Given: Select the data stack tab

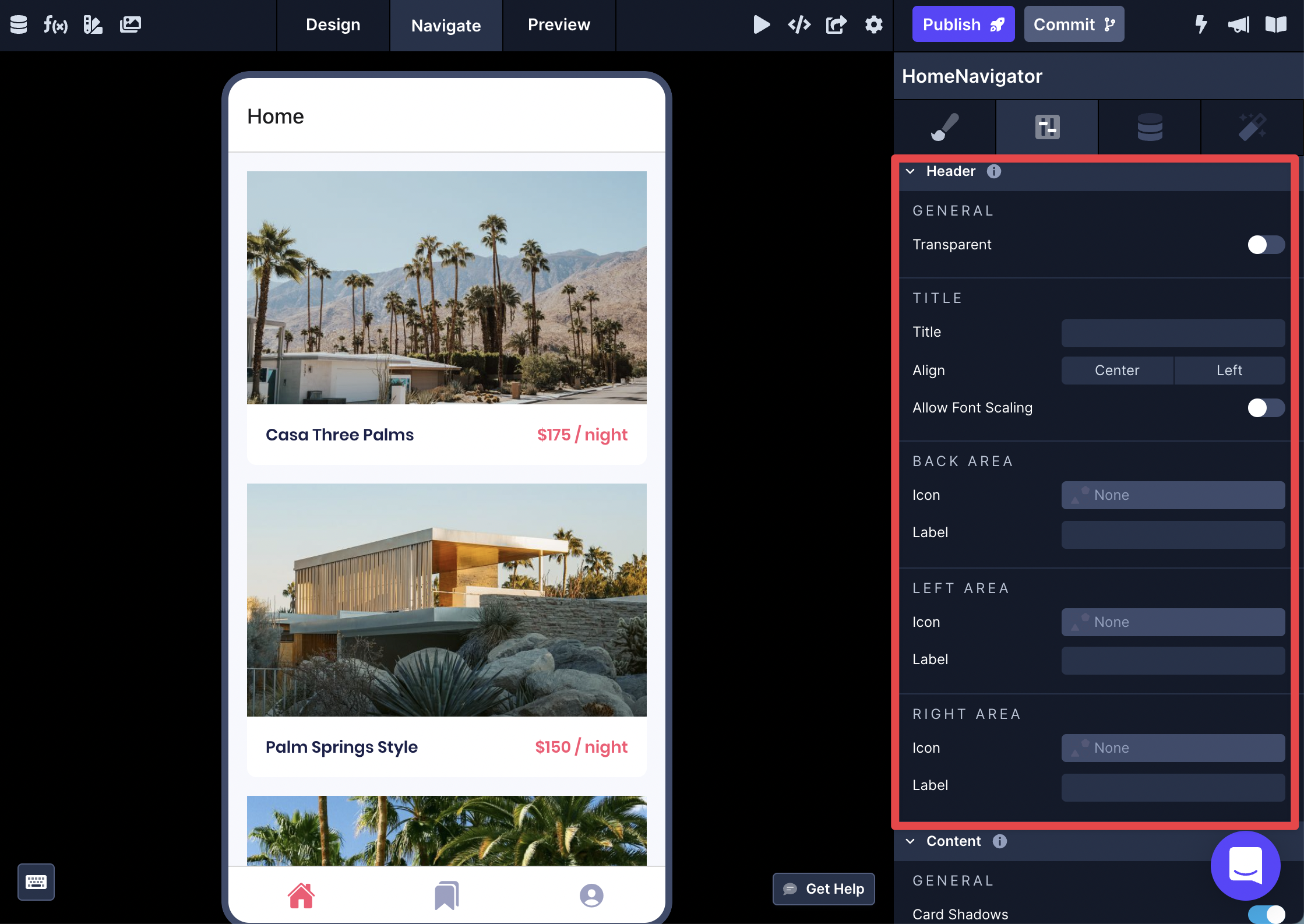Looking at the screenshot, I should point(1150,127).
